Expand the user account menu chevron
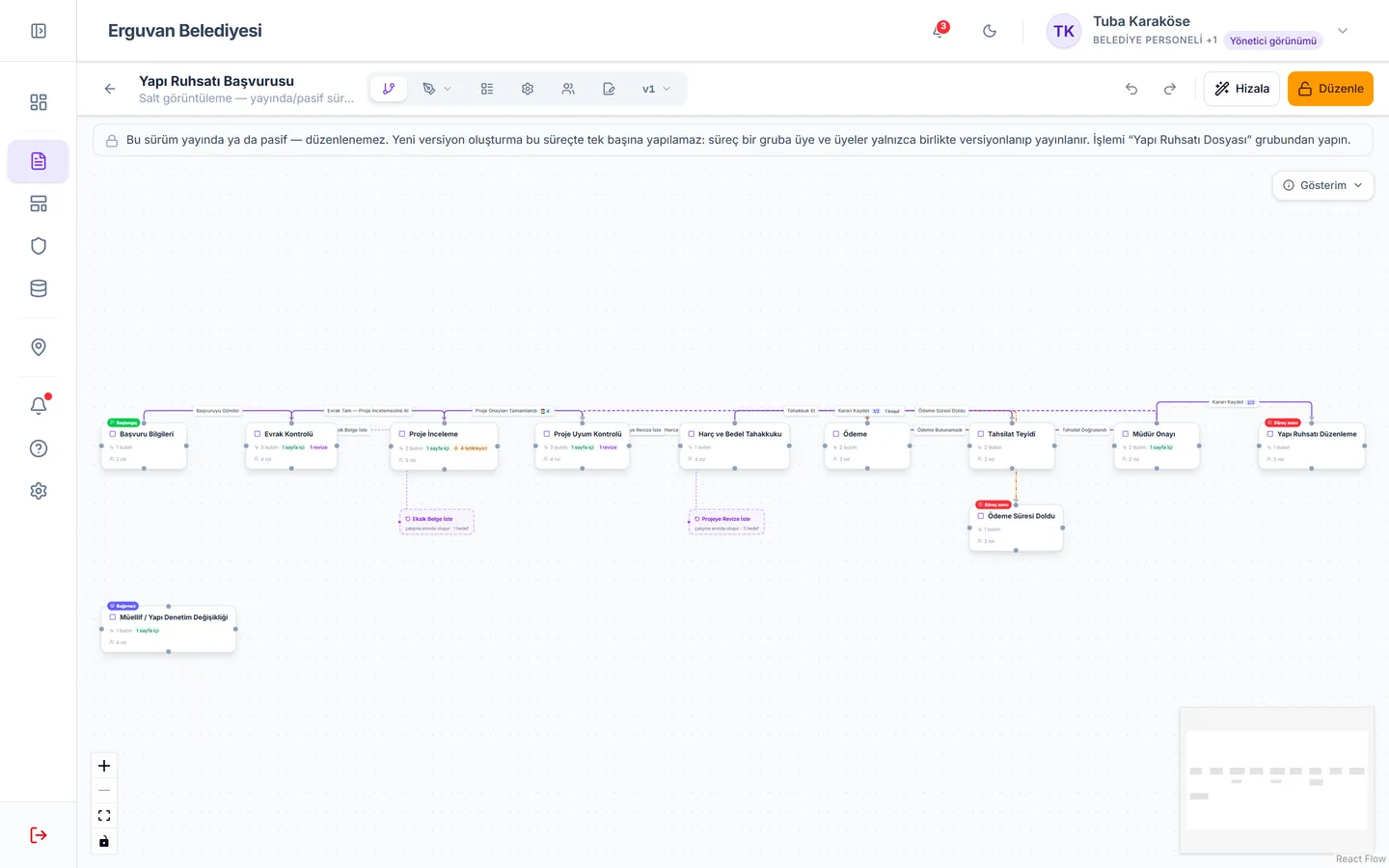 pos(1343,31)
